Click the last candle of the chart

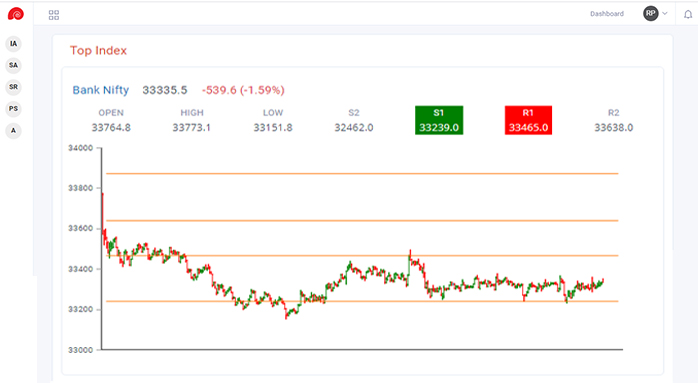click(x=603, y=281)
